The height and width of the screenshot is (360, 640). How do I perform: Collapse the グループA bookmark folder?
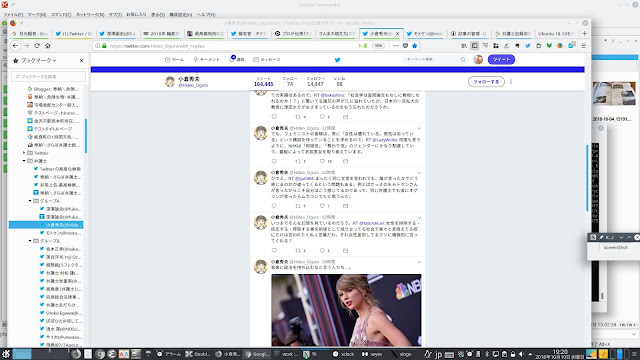tap(30, 201)
